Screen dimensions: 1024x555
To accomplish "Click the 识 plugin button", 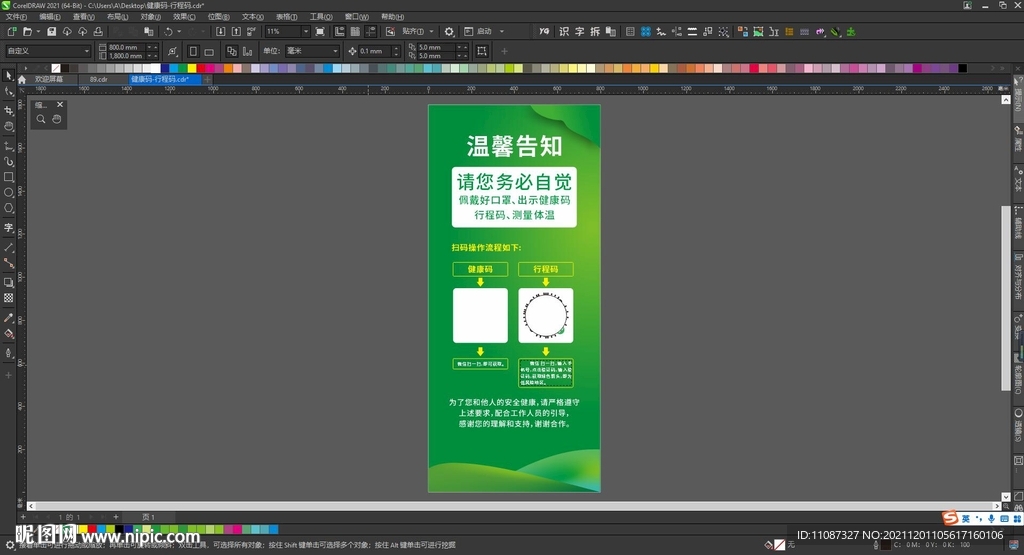I will coord(564,31).
